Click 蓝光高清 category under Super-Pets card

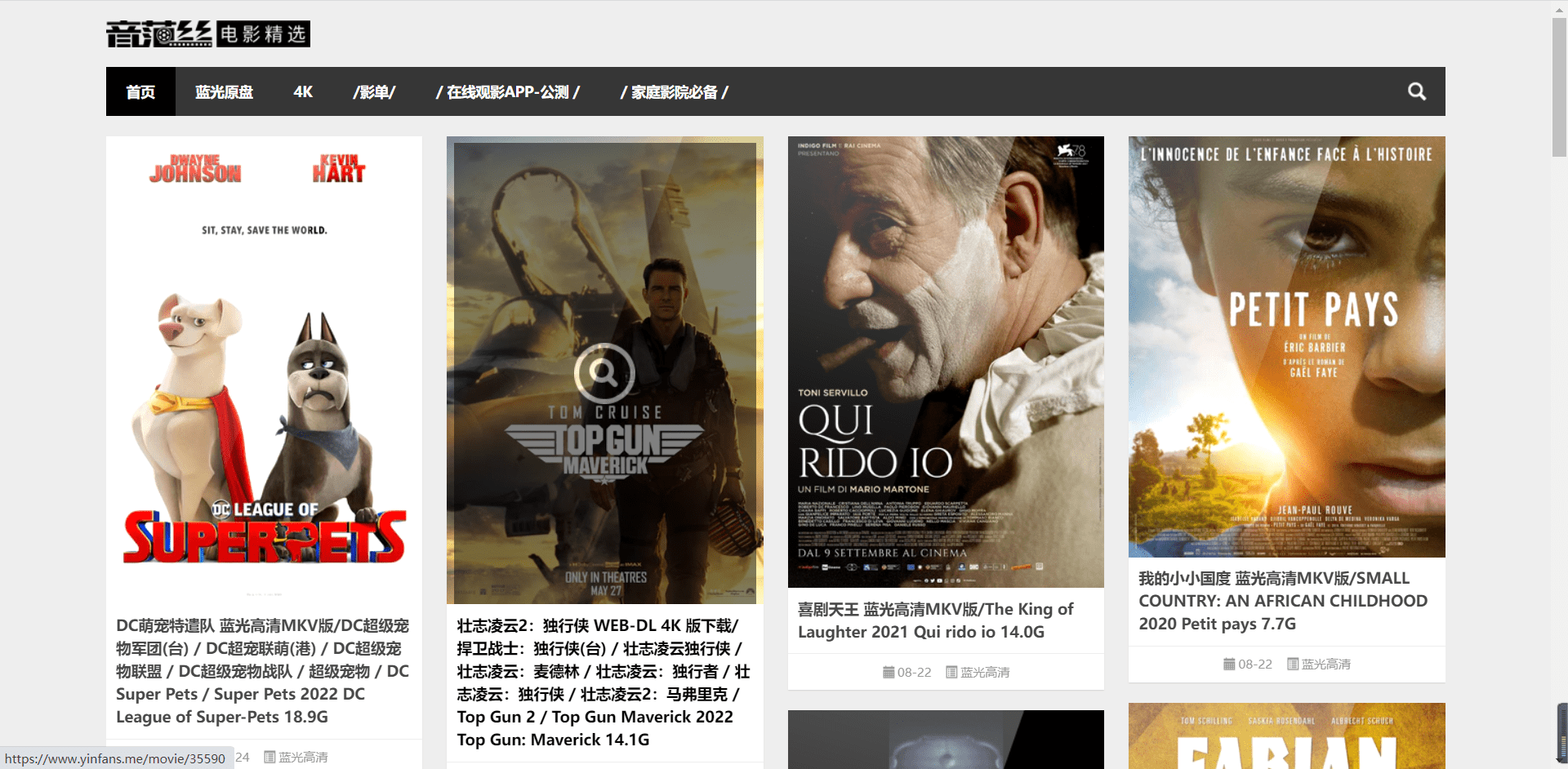coord(303,757)
